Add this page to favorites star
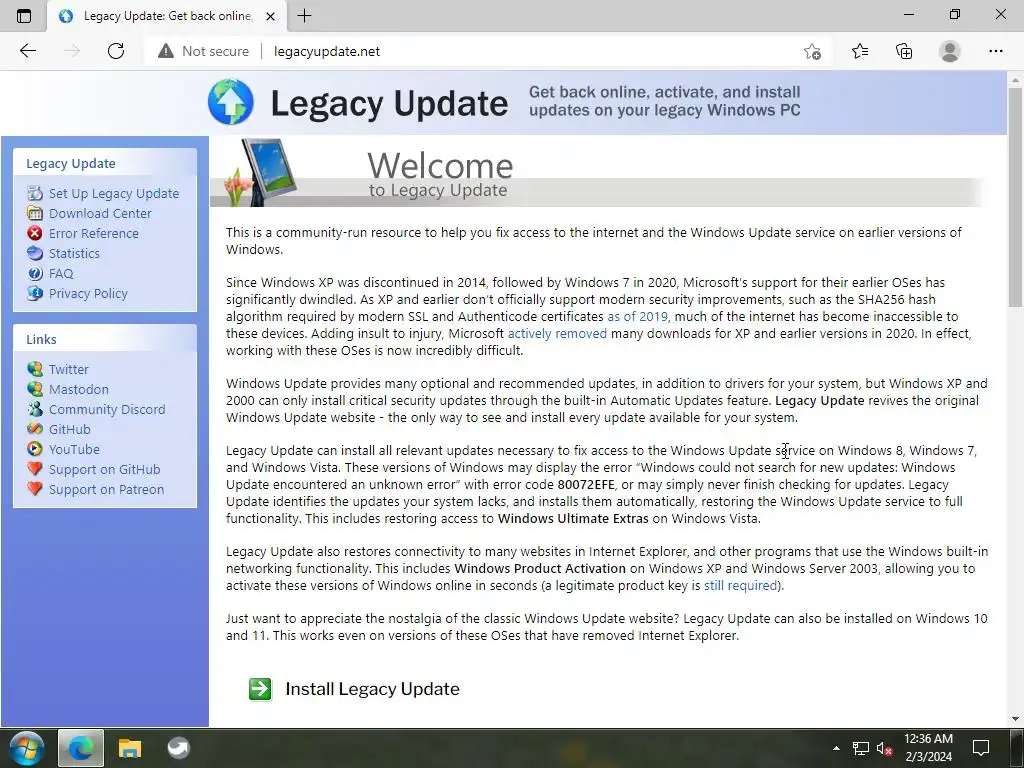This screenshot has height=768, width=1024. 812,51
